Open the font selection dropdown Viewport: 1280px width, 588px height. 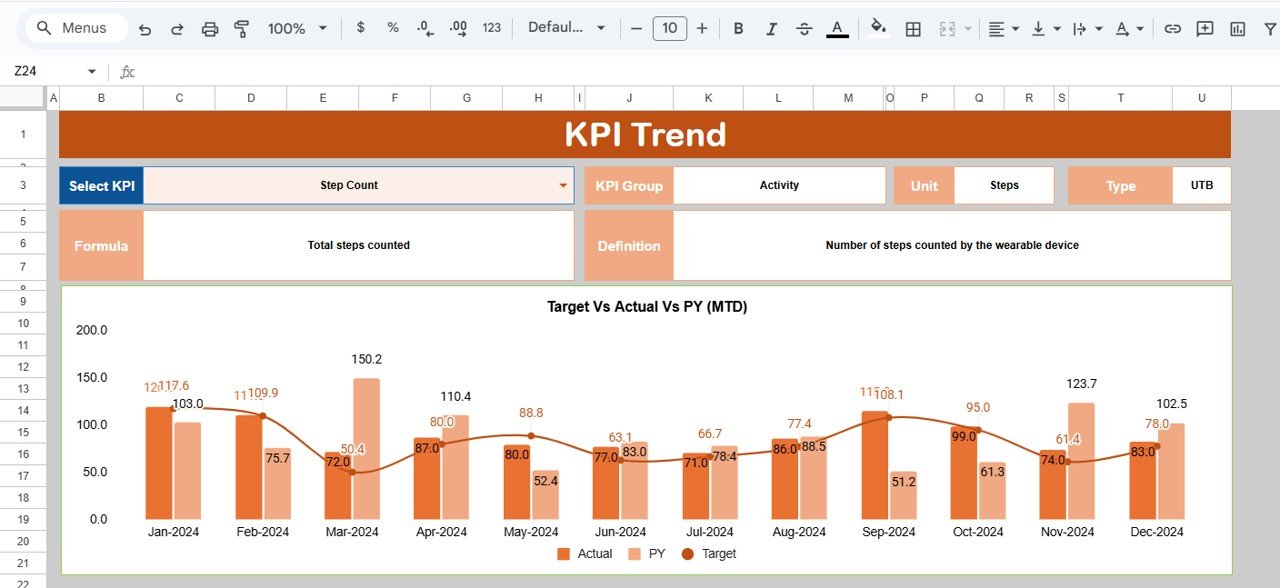(x=567, y=28)
